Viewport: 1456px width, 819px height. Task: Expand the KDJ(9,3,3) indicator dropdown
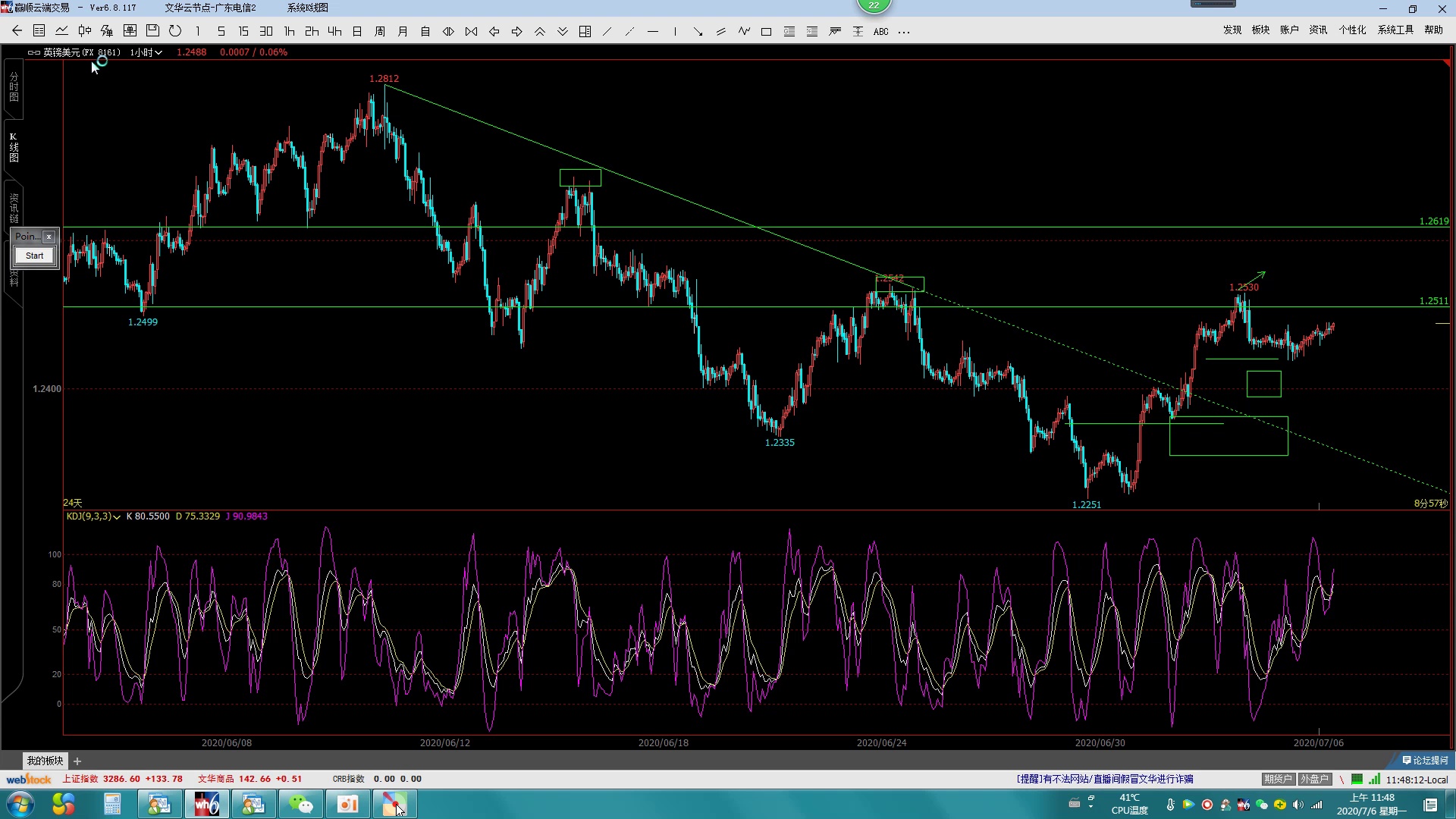click(117, 516)
